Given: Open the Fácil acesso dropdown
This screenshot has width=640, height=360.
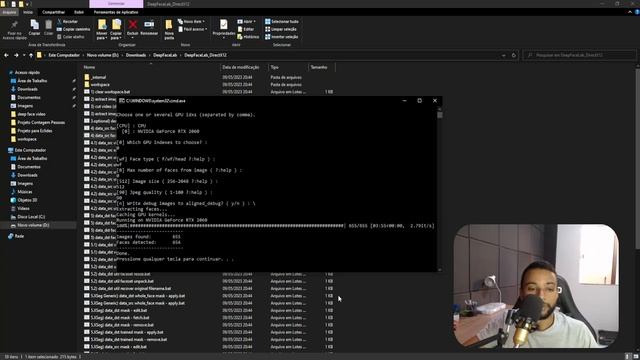Looking at the screenshot, I should pyautogui.click(x=193, y=29).
